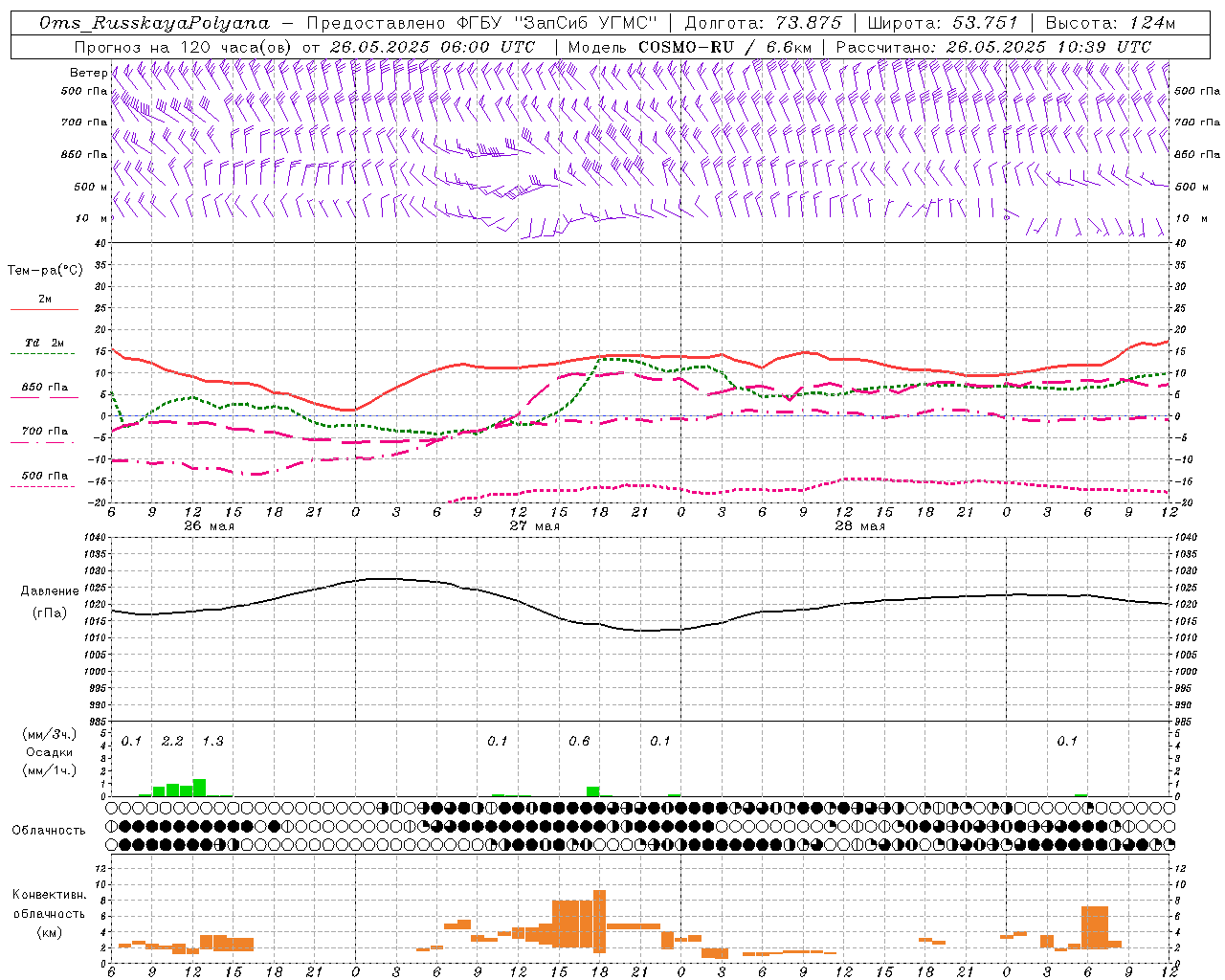
Task: Click the dash-dot 700 гПа legend line
Action: [42, 442]
